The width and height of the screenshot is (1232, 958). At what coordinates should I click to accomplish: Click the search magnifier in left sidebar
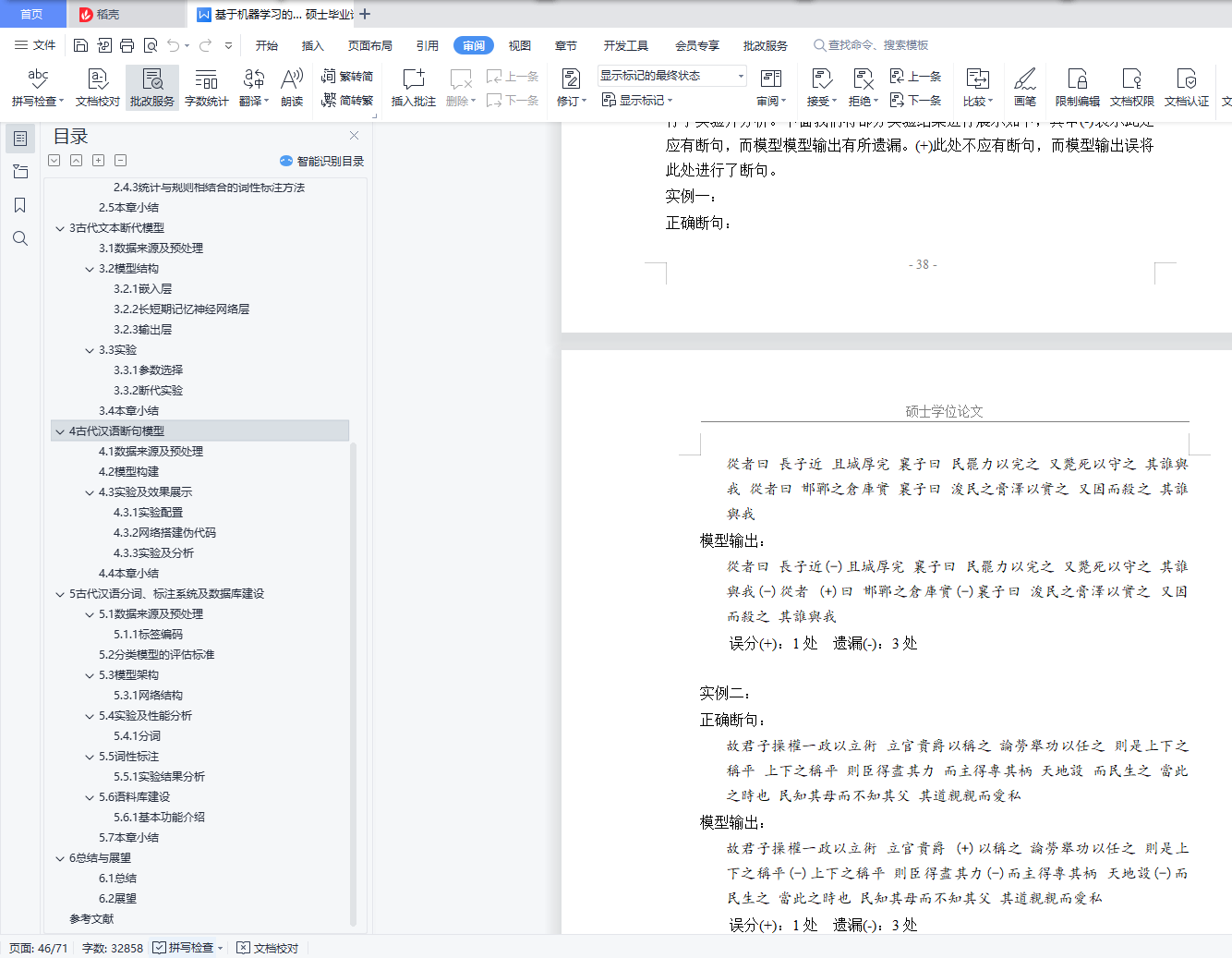pyautogui.click(x=20, y=238)
